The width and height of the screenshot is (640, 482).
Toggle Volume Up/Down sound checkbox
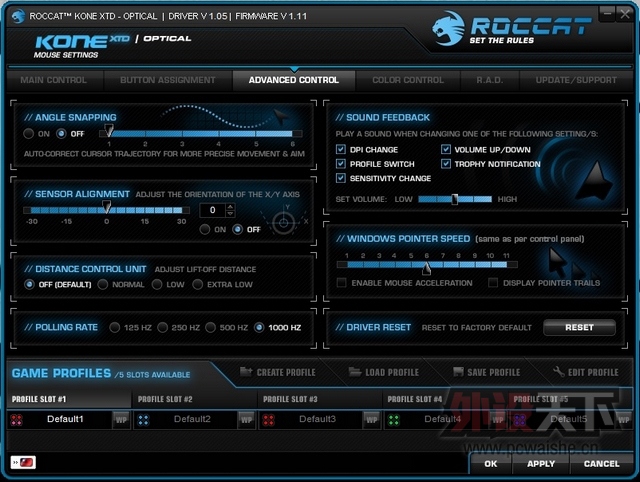[x=446, y=149]
